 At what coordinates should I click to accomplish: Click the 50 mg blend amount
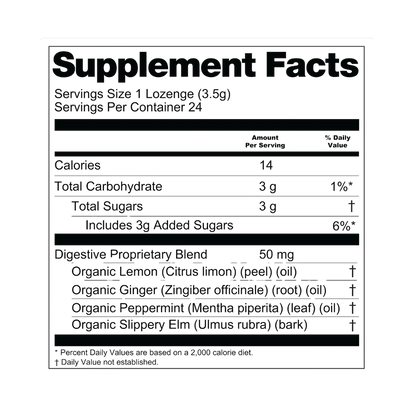coord(276,255)
